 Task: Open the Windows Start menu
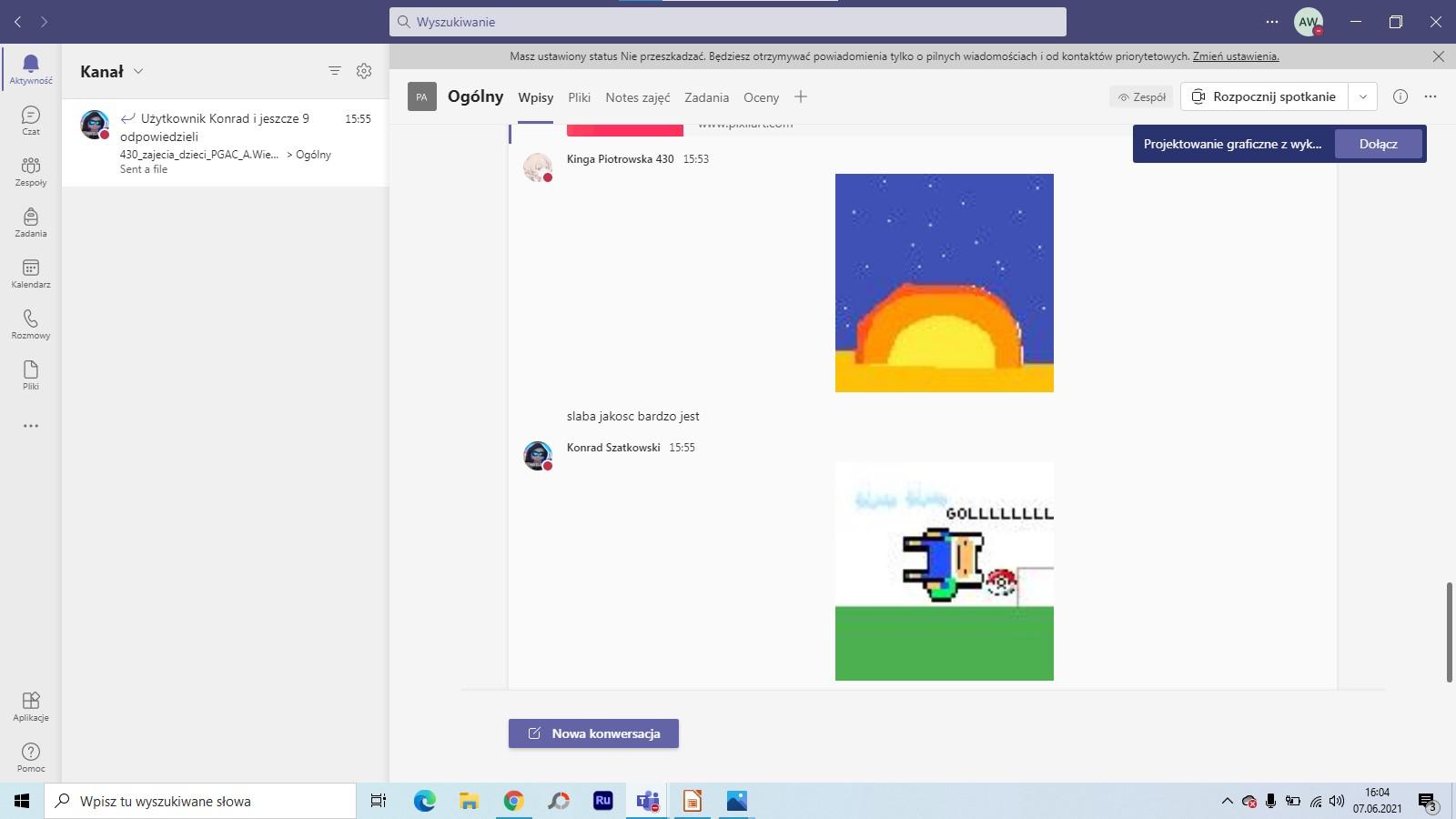[22, 801]
